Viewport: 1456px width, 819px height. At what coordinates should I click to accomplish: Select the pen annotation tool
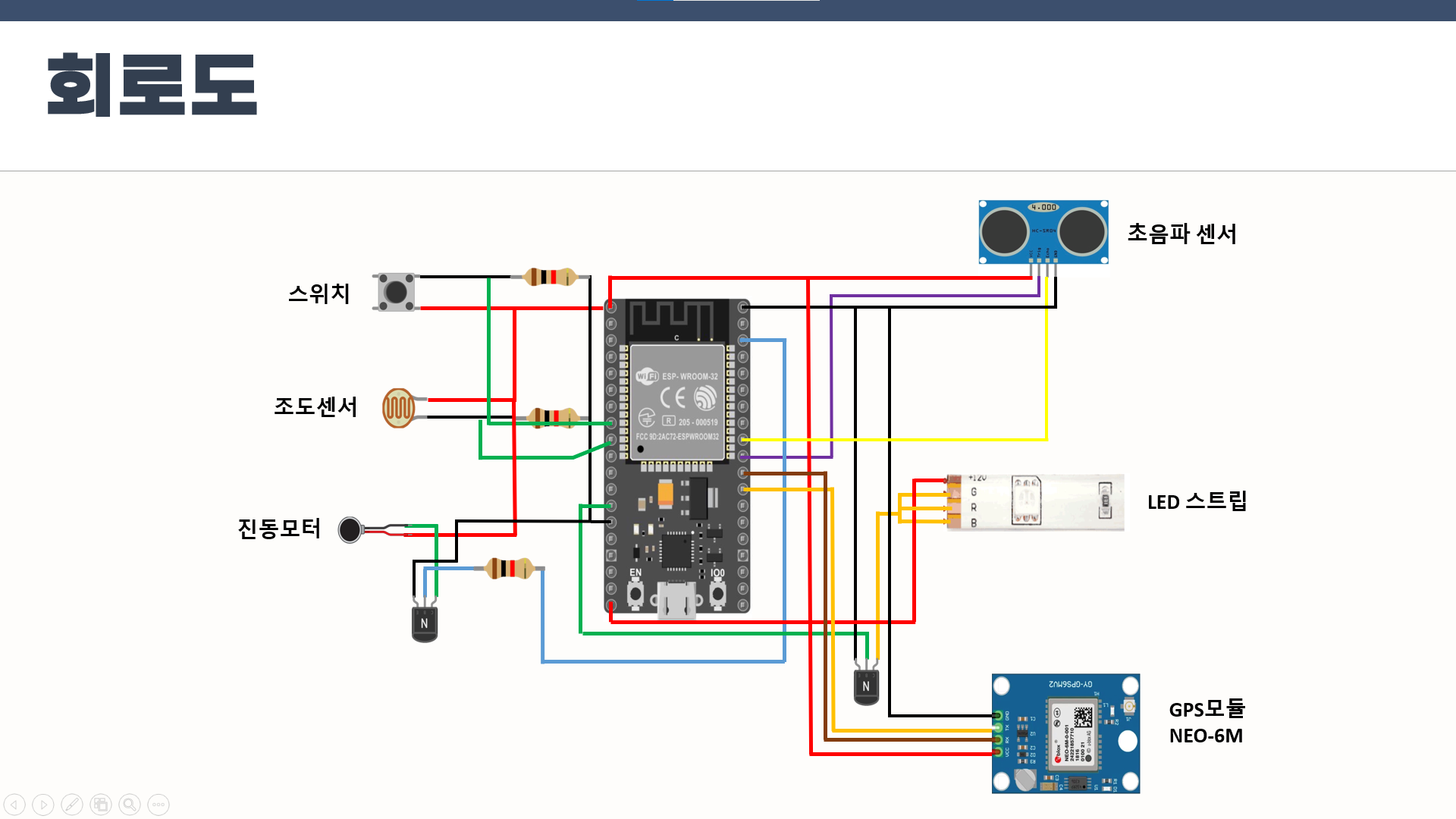tap(71, 805)
